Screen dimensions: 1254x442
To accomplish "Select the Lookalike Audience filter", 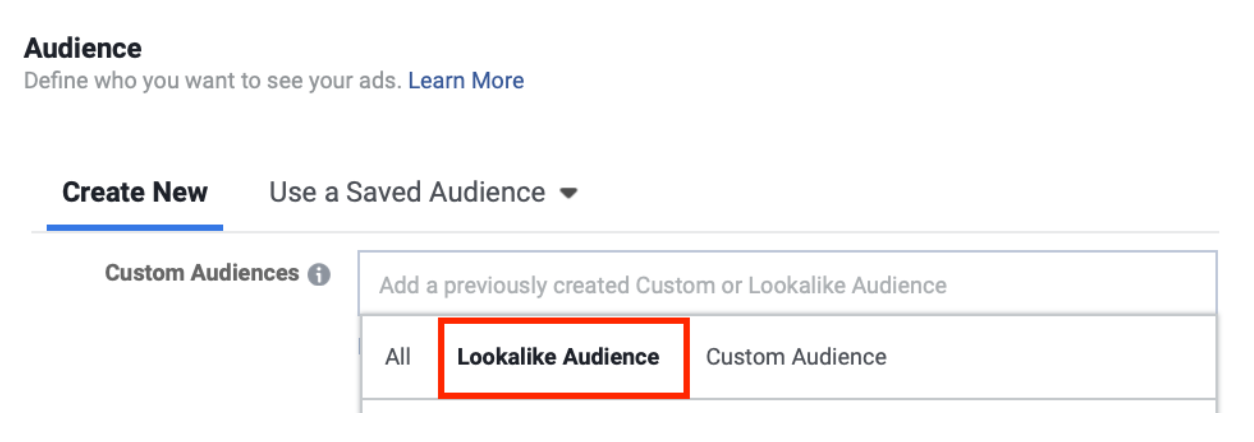I will 558,357.
